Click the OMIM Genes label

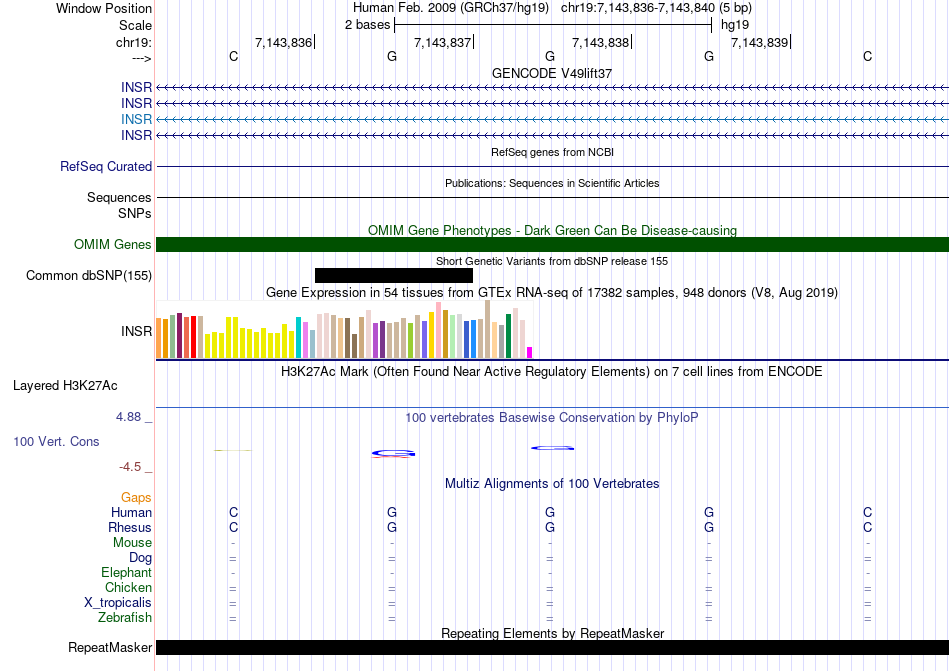click(113, 244)
